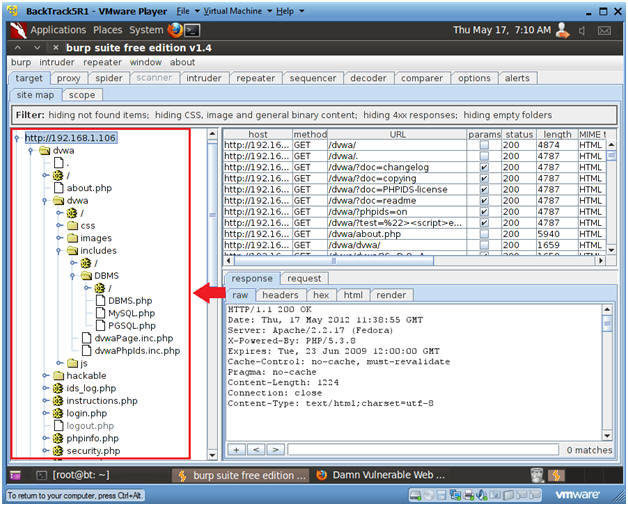628x506 pixels.
Task: Switch to the proxy tab
Action: (x=68, y=78)
